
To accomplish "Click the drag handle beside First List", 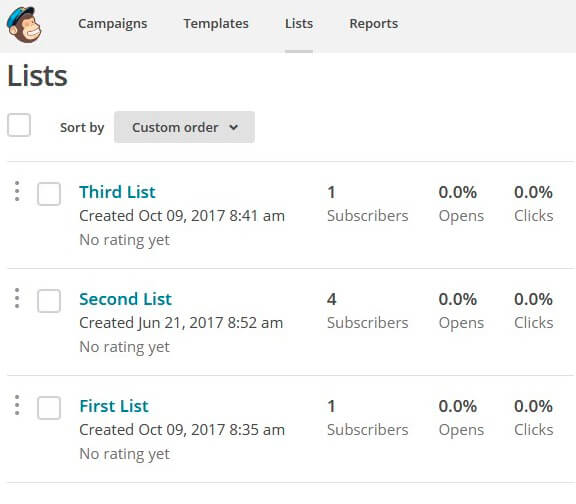I will 17,405.
